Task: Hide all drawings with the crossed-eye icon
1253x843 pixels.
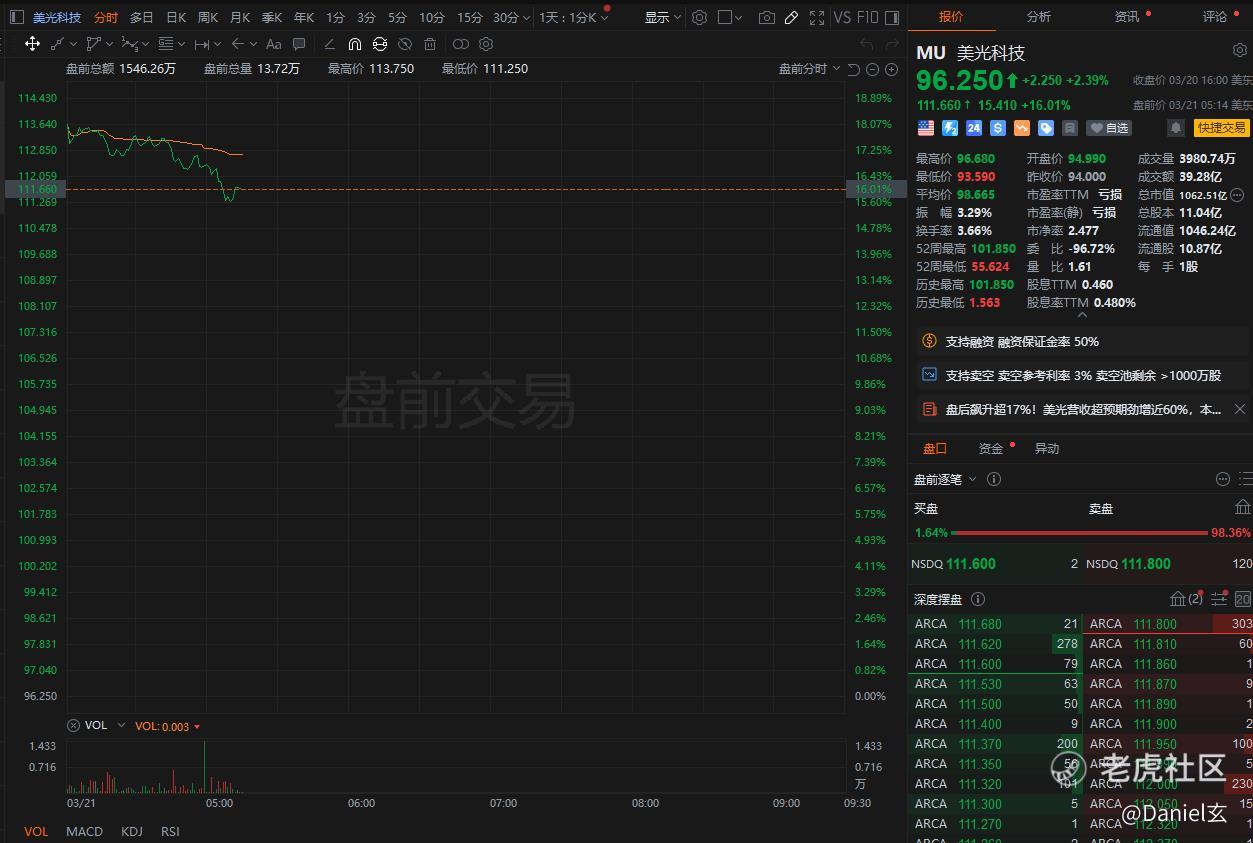Action: tap(405, 44)
